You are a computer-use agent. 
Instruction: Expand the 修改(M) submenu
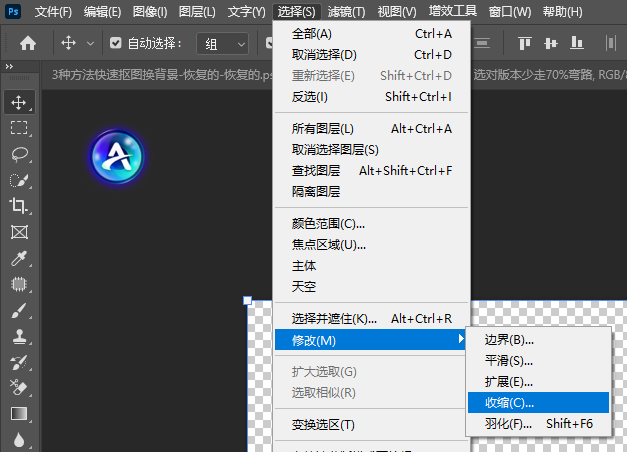(371, 340)
